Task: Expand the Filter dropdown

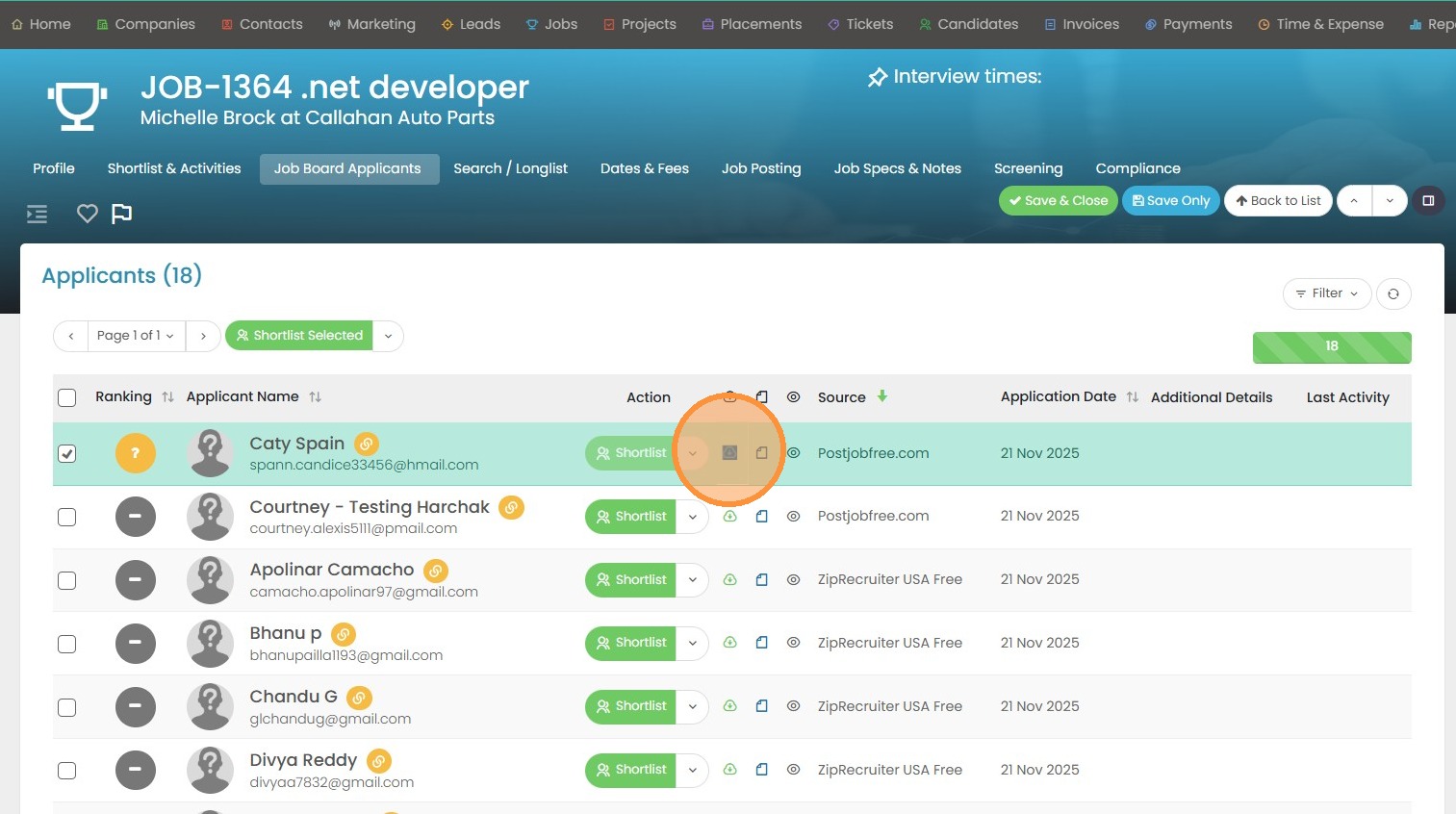Action: (x=1326, y=293)
